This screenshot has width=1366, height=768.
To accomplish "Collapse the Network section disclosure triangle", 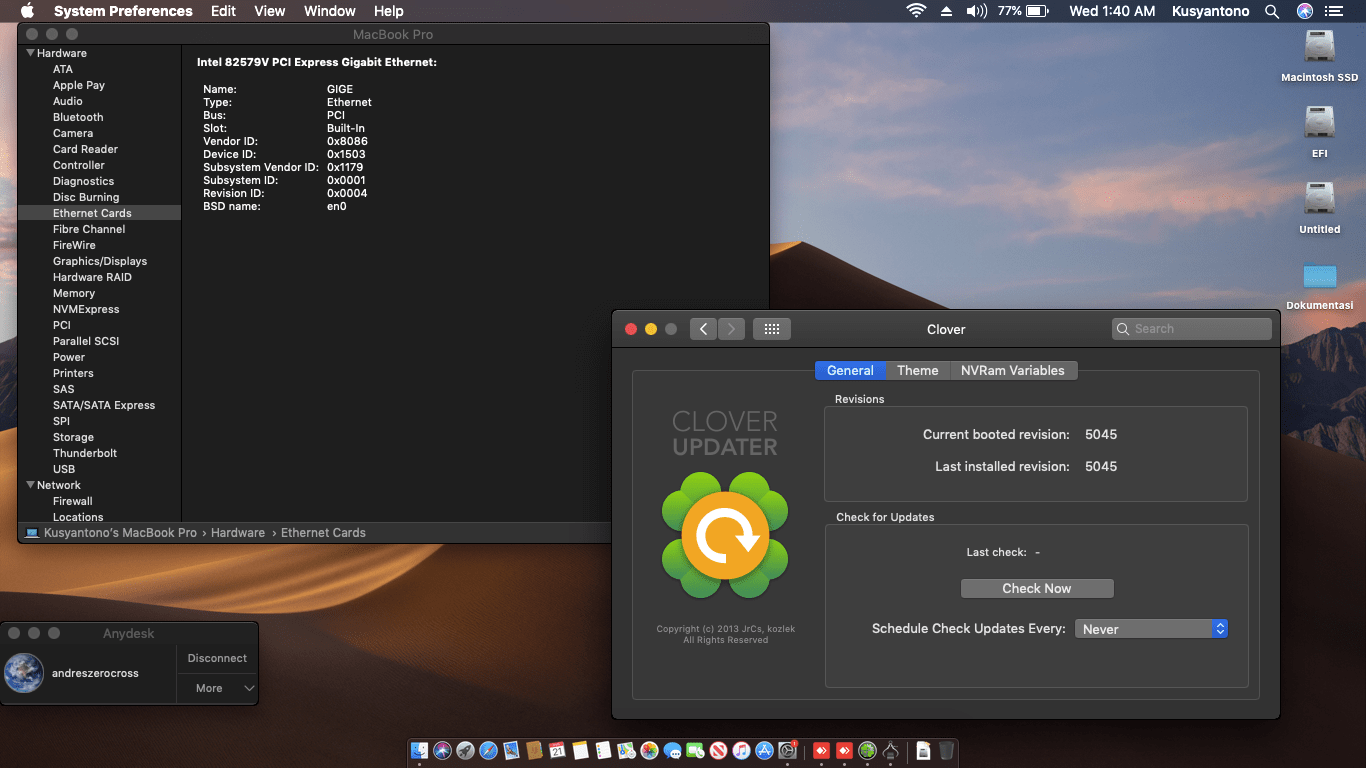I will (x=30, y=485).
